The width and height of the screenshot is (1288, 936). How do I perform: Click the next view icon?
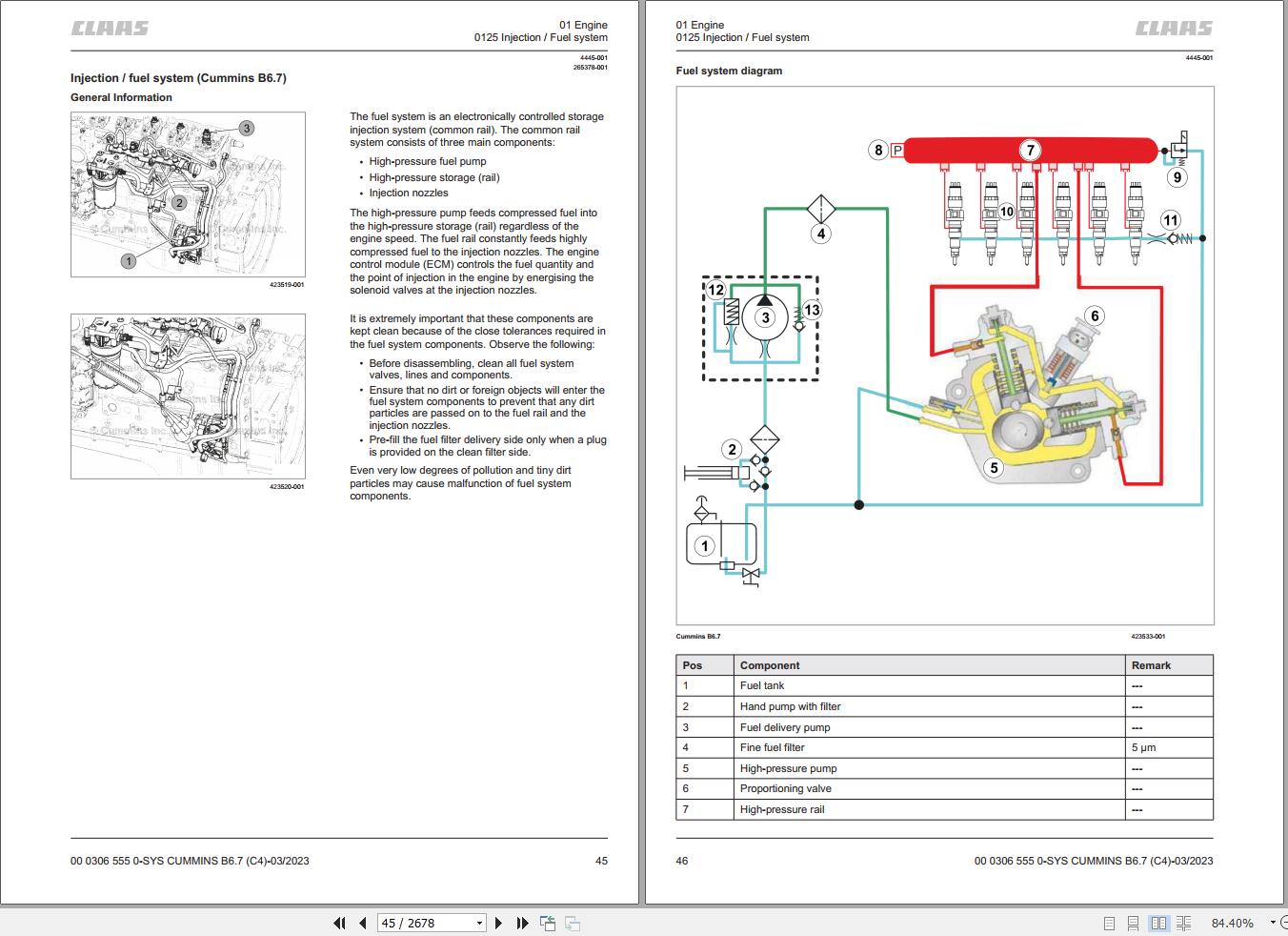573,923
